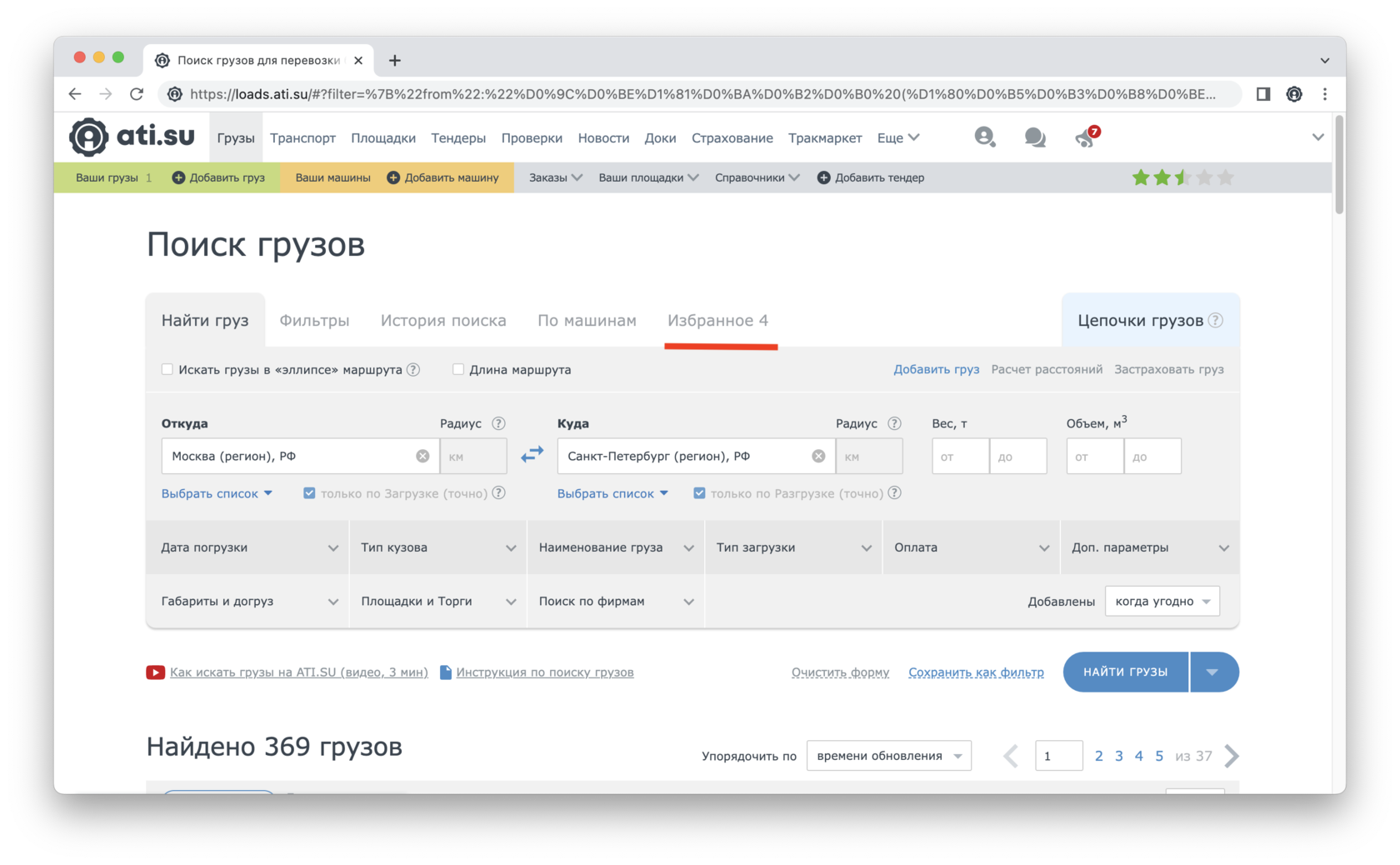
Task: Go back in browser history
Action: point(75,94)
